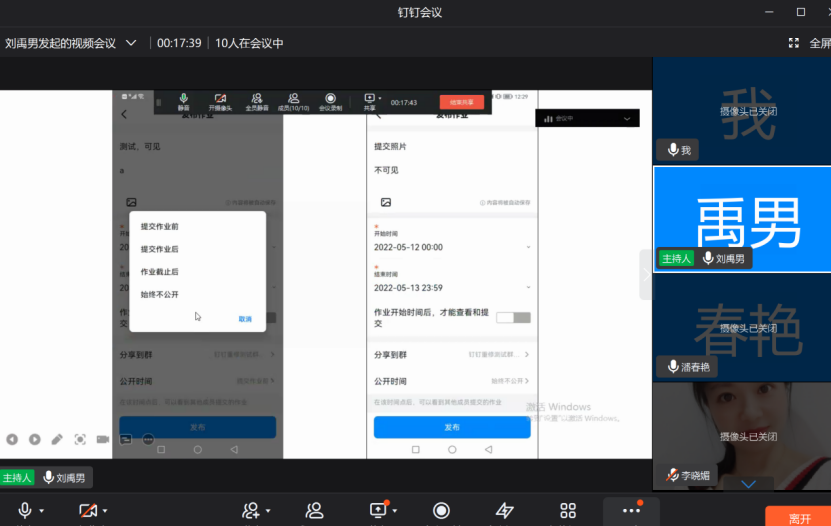Click 10人在会议中 participant count
Image resolution: width=831 pixels, height=526 pixels.
point(249,43)
